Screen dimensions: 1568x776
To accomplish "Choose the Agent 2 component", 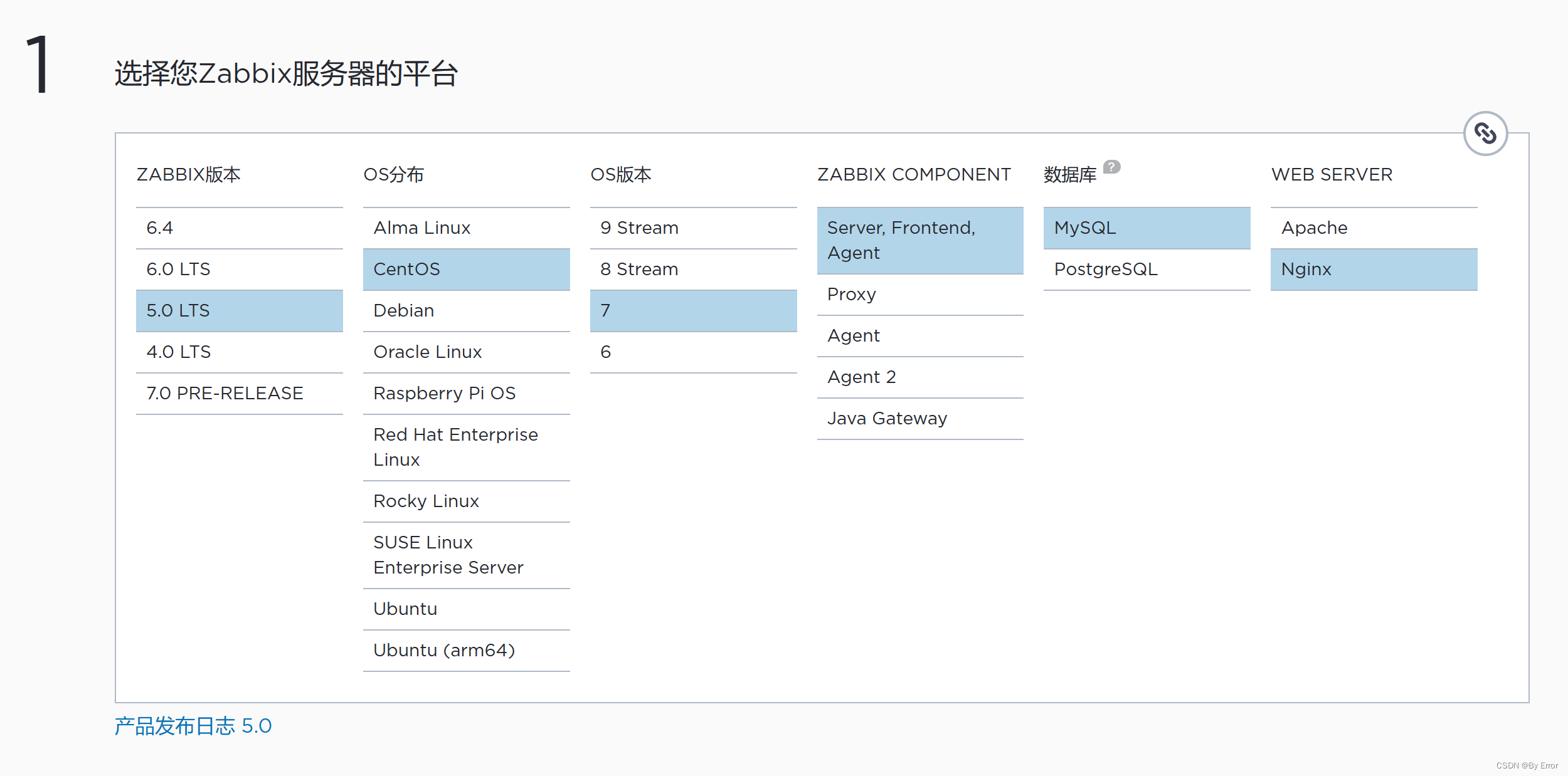I will point(920,377).
